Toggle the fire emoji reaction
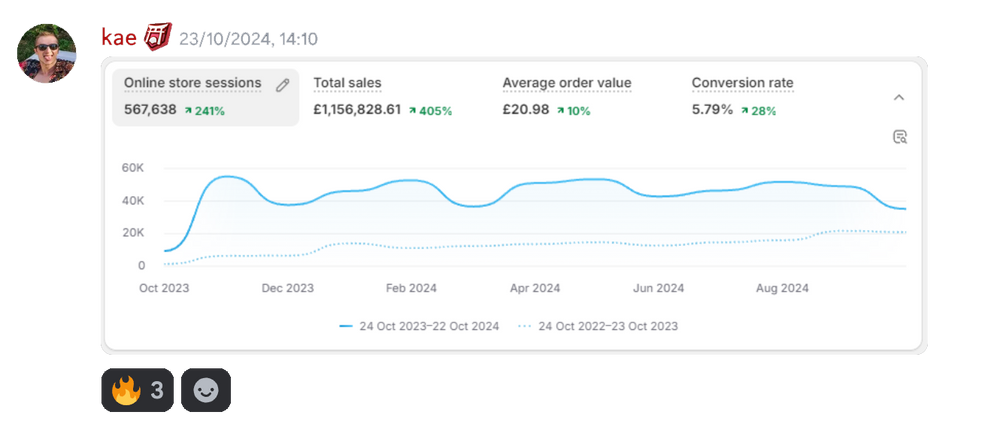The image size is (1000, 430). (x=137, y=390)
